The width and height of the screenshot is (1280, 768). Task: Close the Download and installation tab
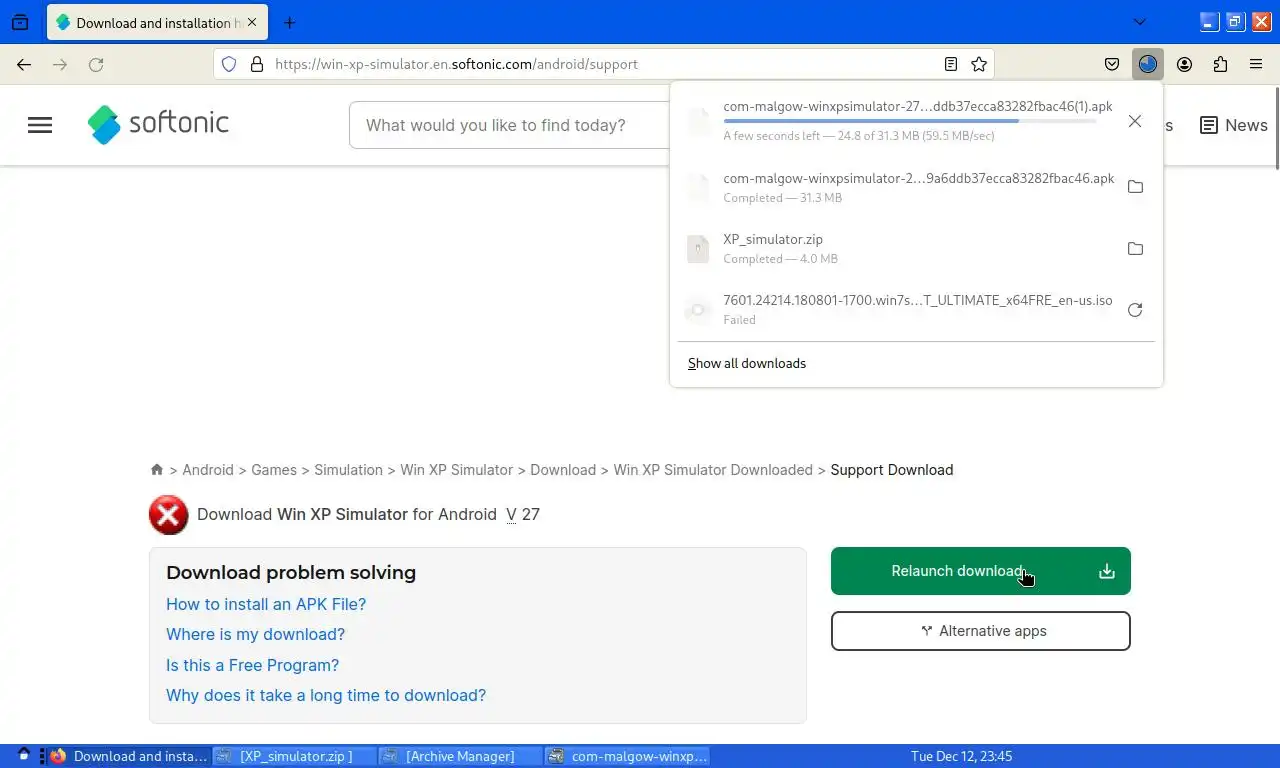coord(250,22)
